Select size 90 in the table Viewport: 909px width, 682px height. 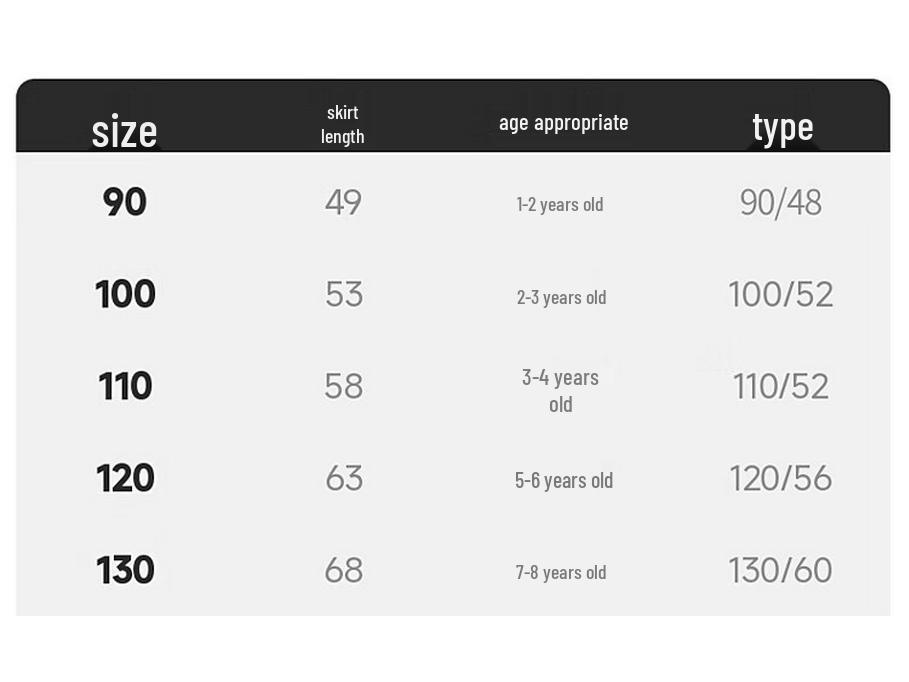coord(125,202)
